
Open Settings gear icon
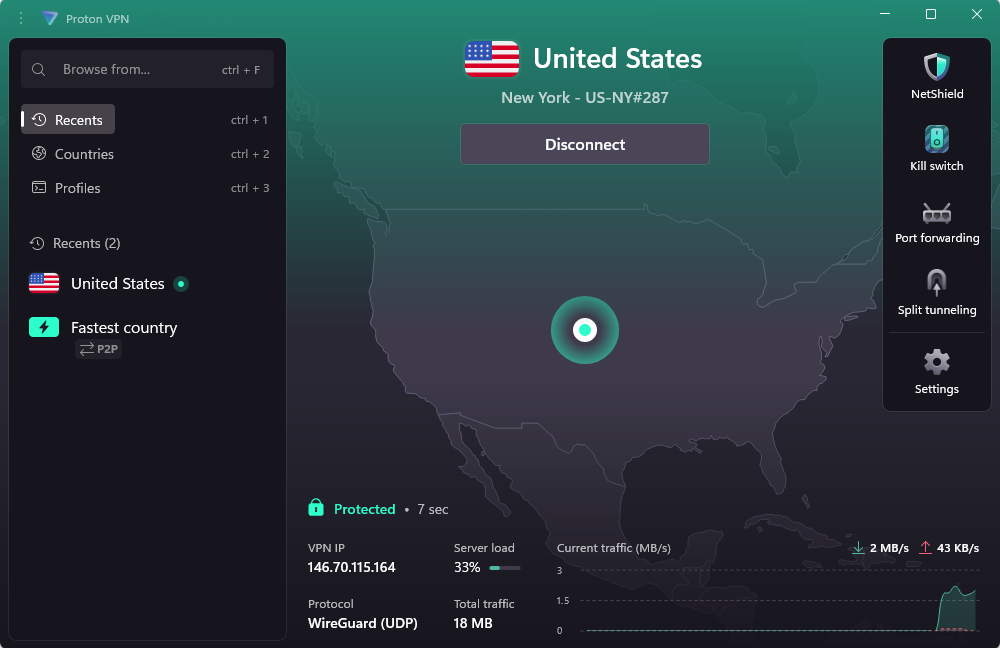pyautogui.click(x=936, y=362)
